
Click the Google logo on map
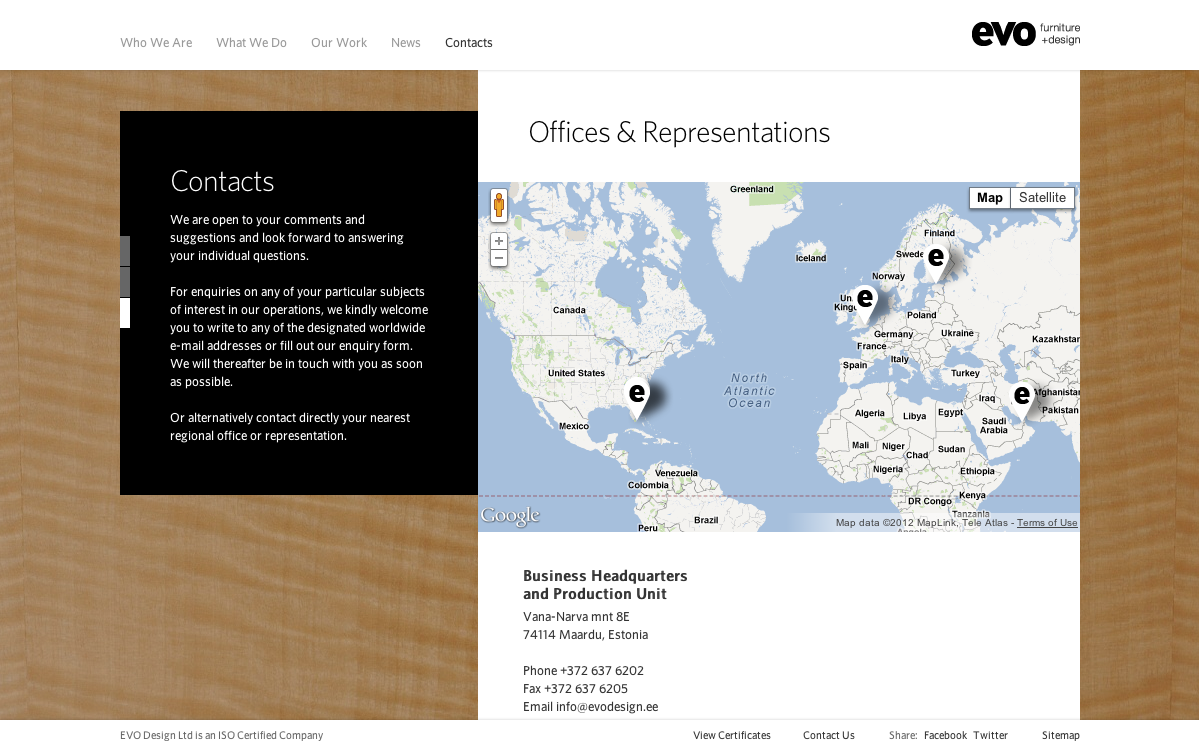[x=510, y=516]
